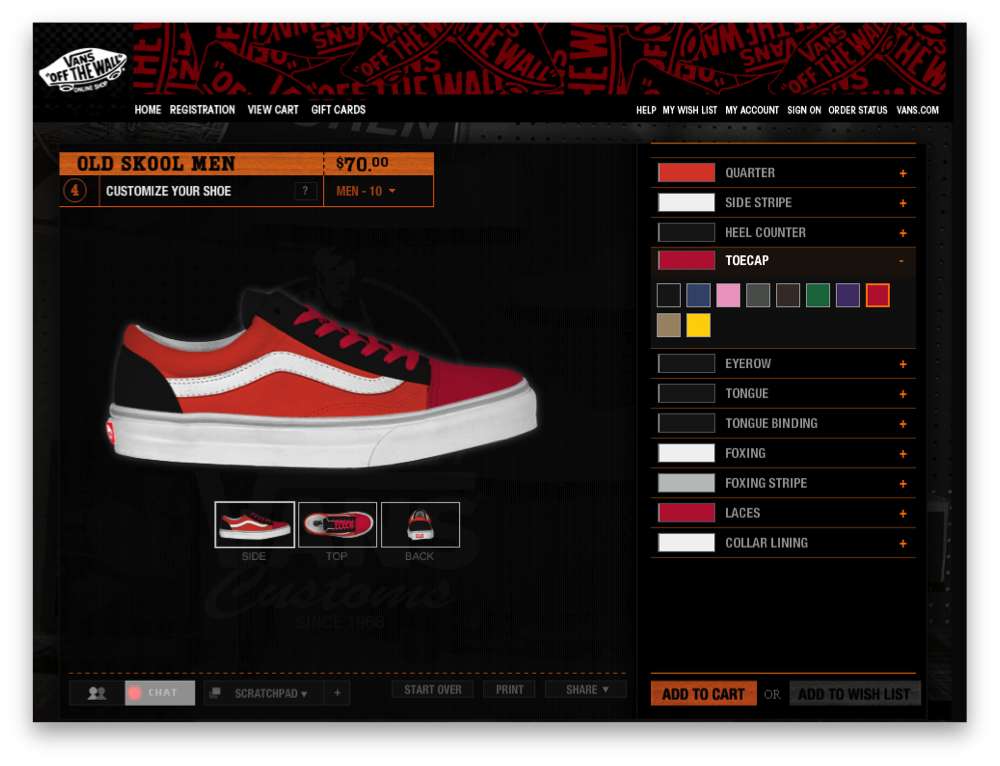
Task: Open the friends icon beside Chat
Action: tap(97, 693)
